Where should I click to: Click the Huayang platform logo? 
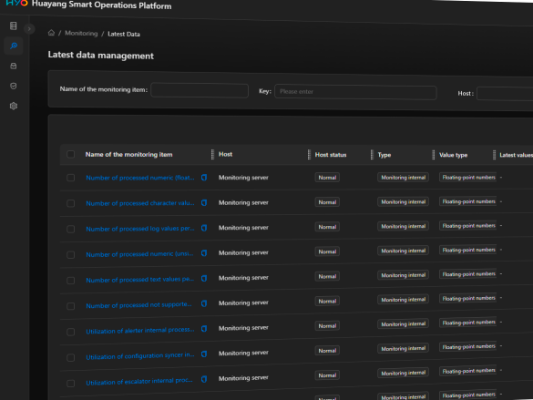pos(17,3)
